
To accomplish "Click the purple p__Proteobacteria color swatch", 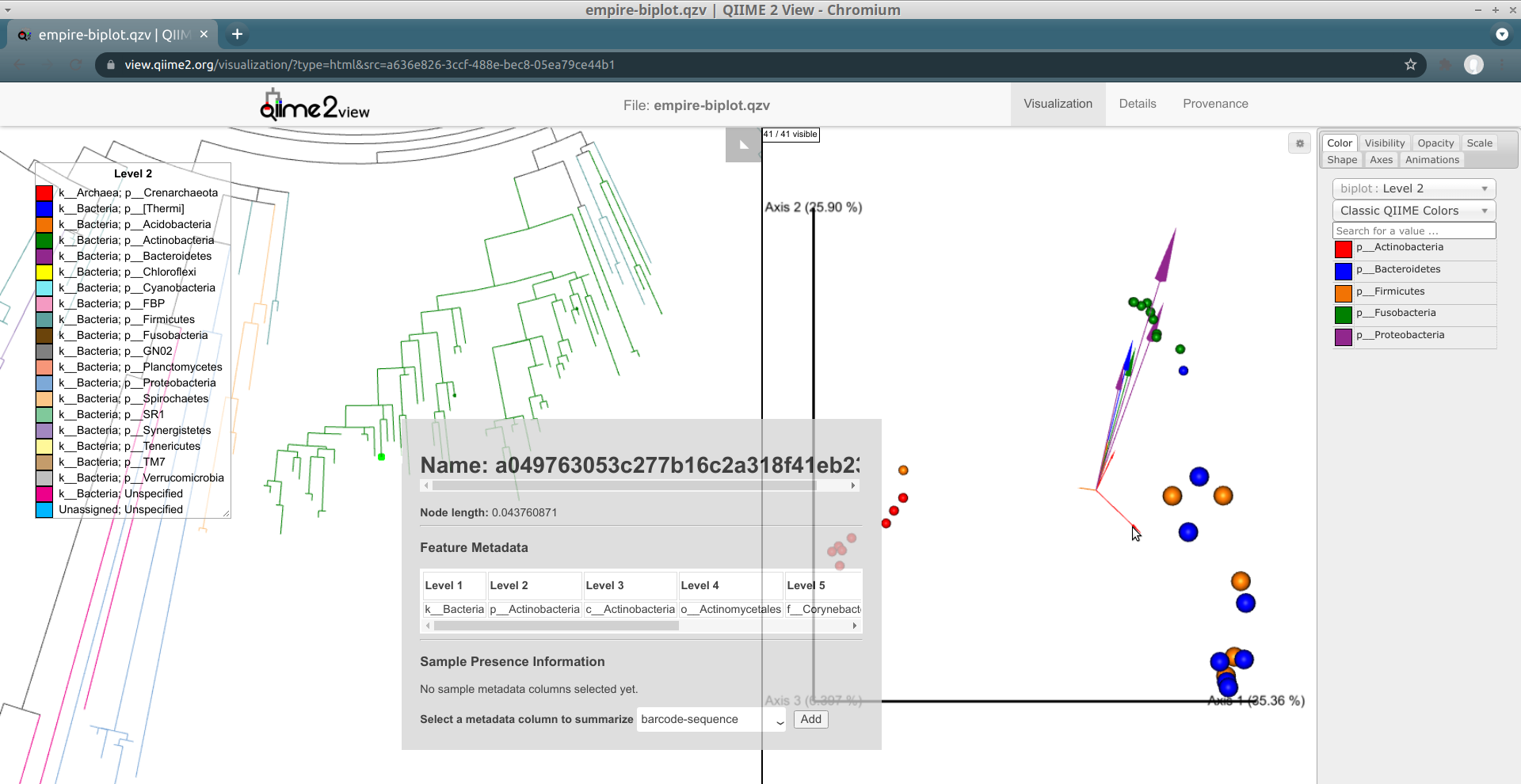I will (x=1343, y=337).
